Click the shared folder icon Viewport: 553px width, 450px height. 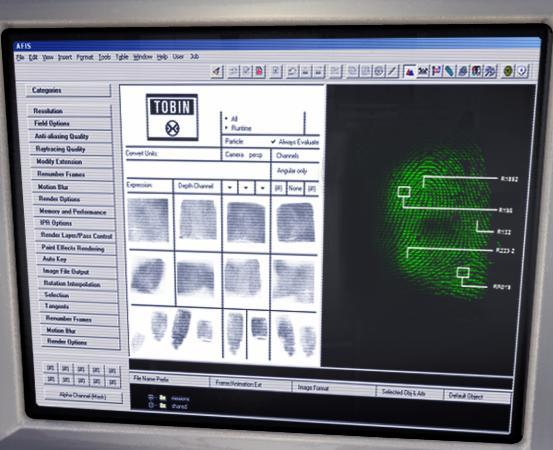(x=163, y=406)
